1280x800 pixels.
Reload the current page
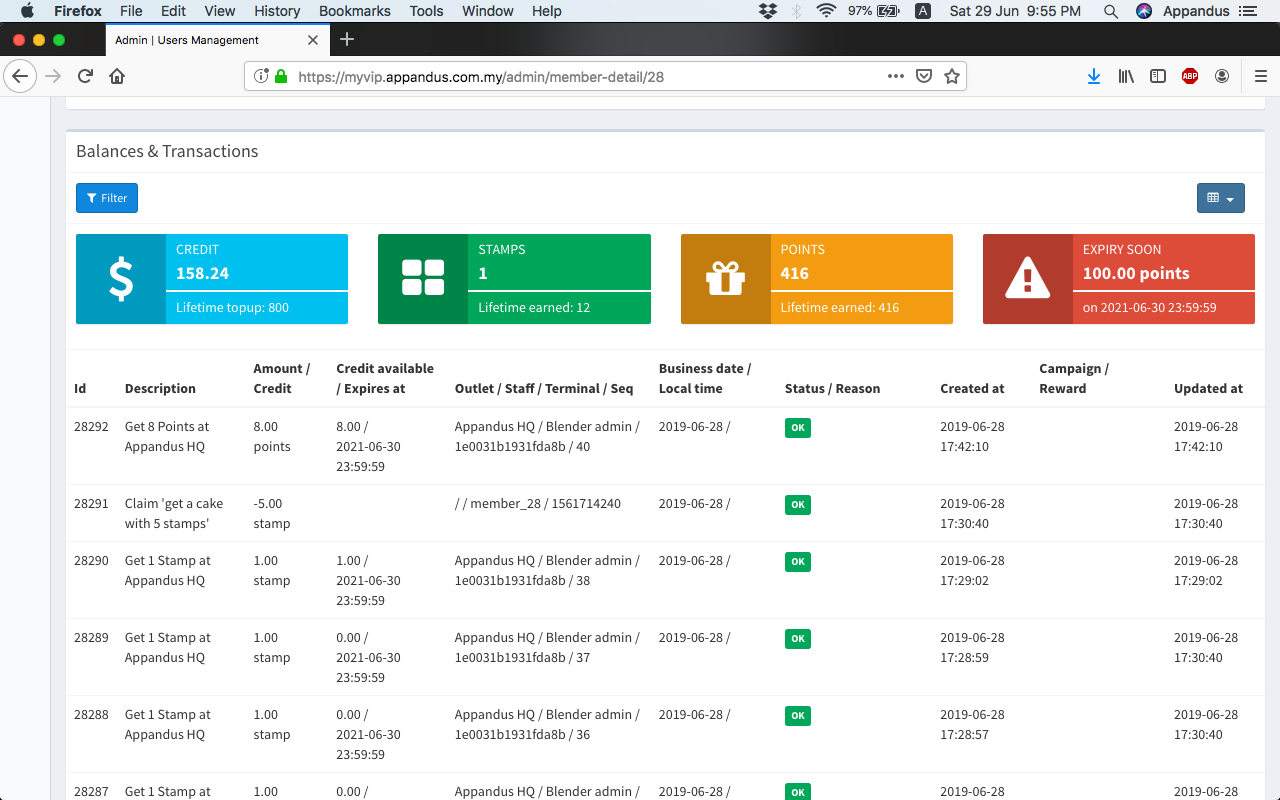coord(86,76)
